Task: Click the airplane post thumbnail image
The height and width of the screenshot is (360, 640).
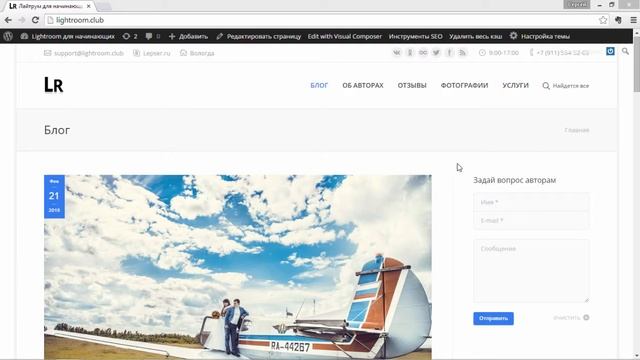Action: coord(238,267)
